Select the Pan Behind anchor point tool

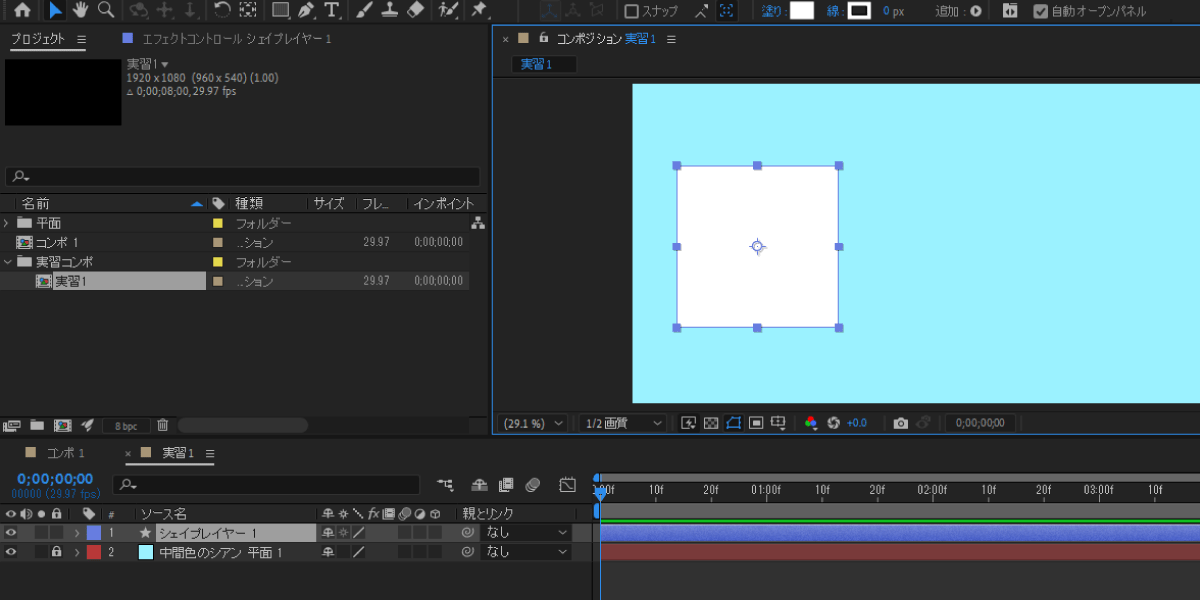pos(248,11)
